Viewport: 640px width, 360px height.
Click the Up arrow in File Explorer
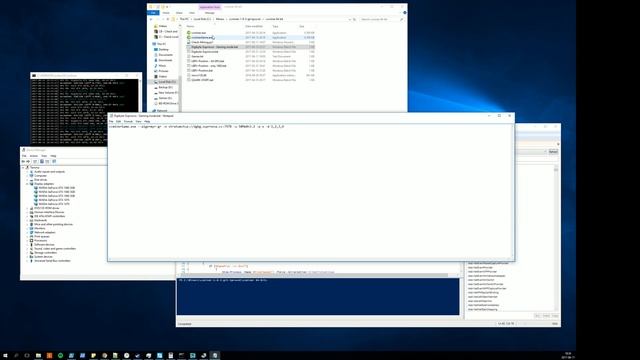168,19
